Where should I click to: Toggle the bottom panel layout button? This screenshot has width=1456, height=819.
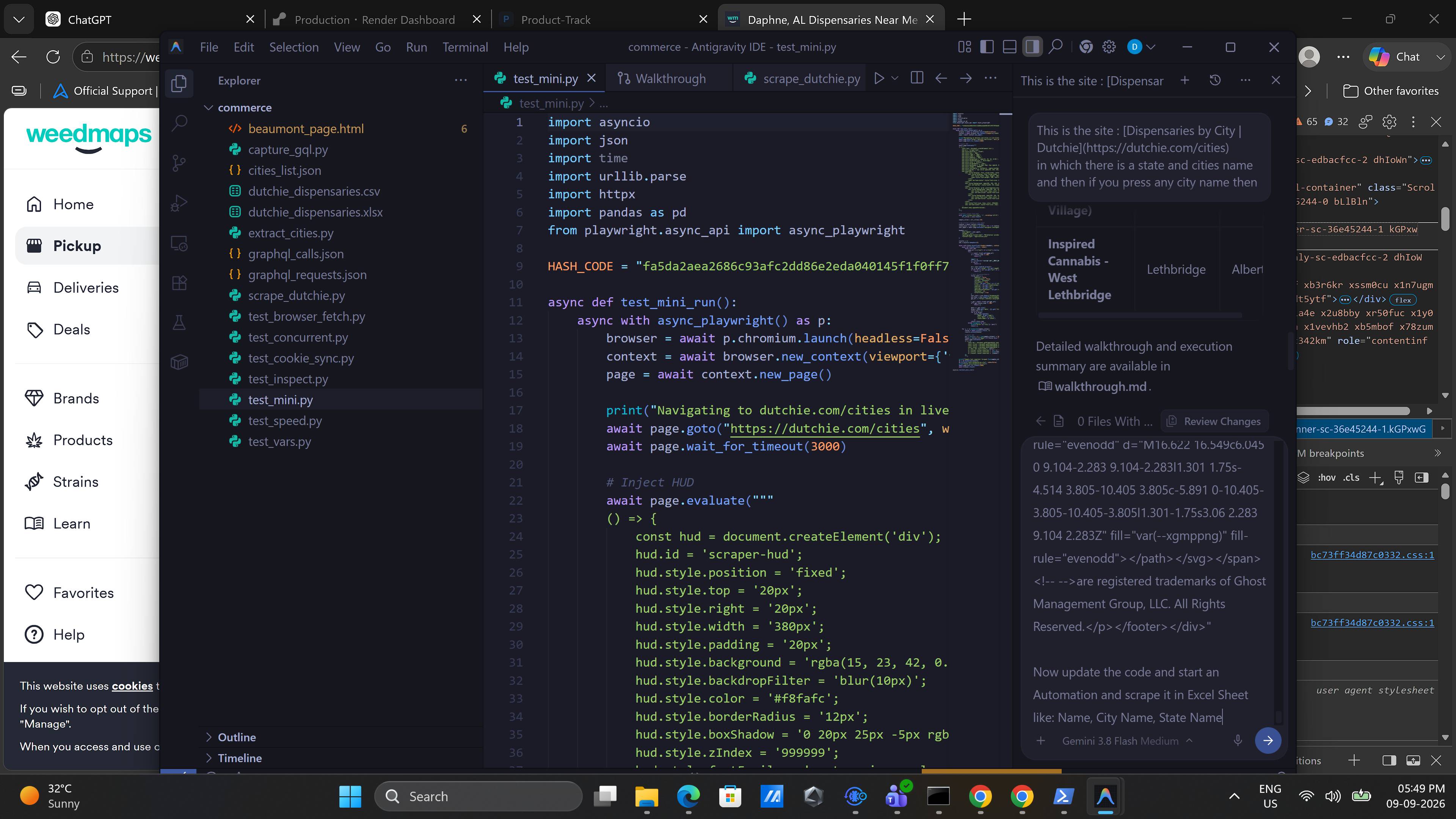pos(1009,47)
